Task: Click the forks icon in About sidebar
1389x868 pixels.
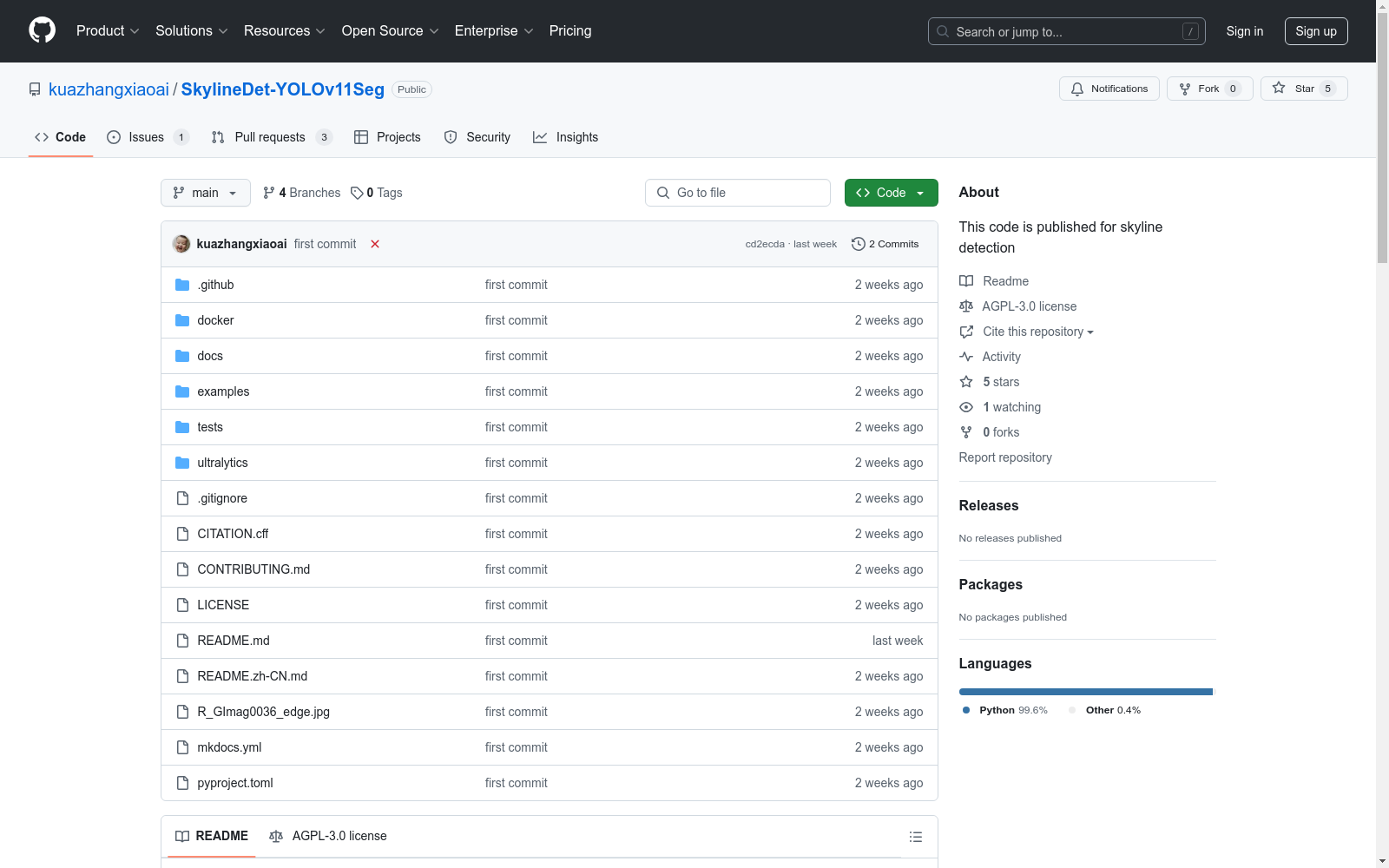Action: [966, 432]
